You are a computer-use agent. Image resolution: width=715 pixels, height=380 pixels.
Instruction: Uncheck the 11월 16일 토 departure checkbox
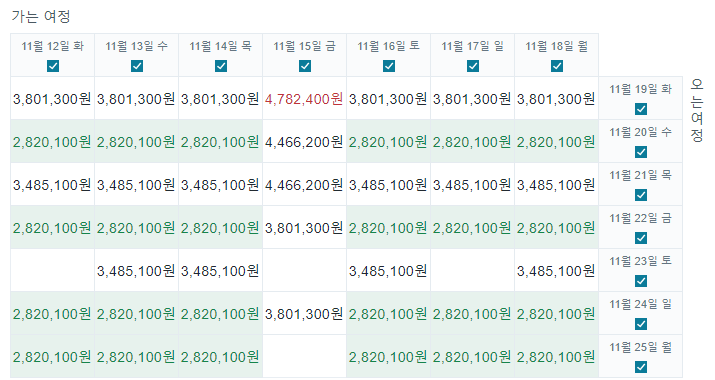click(389, 66)
